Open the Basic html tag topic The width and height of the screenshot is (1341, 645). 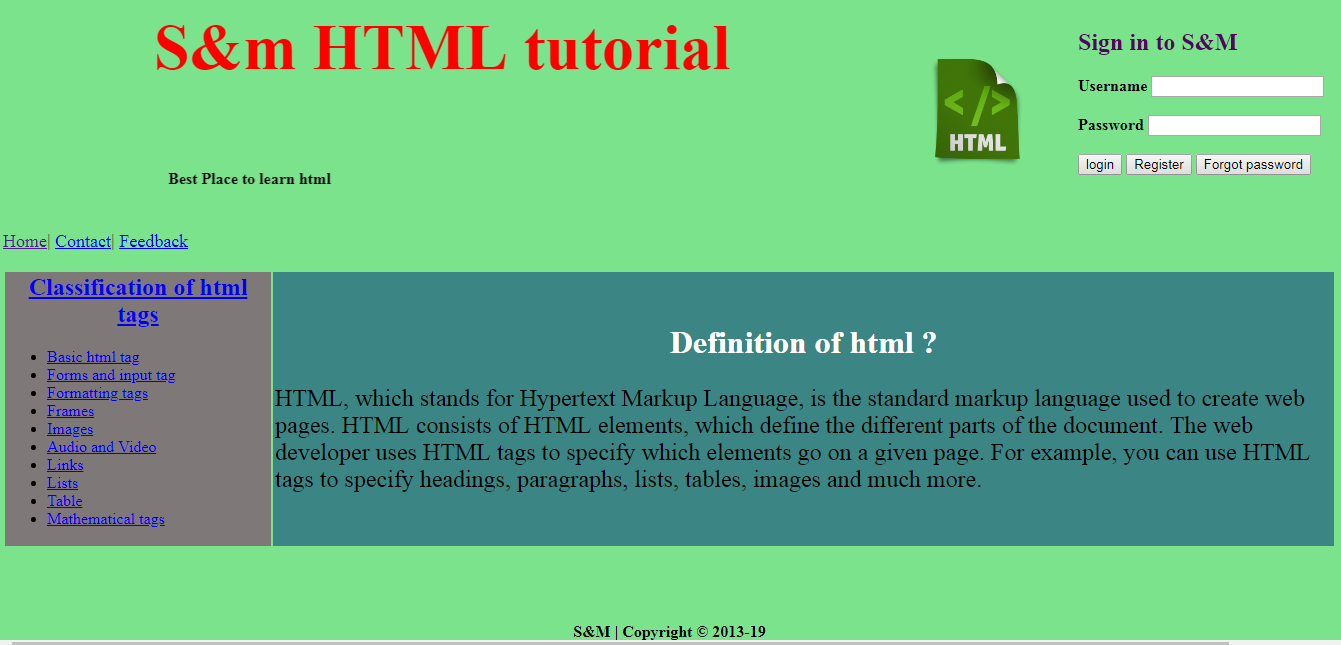pos(92,356)
